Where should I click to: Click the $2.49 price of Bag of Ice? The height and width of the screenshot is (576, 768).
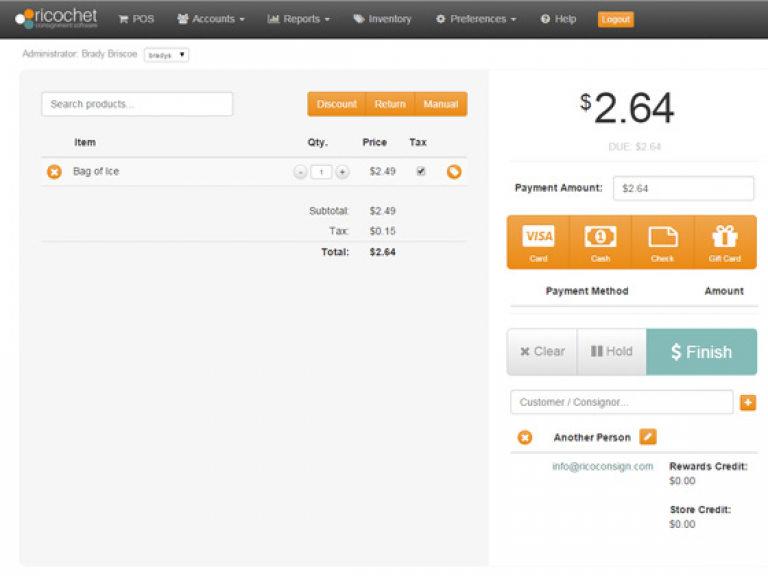pyautogui.click(x=383, y=171)
